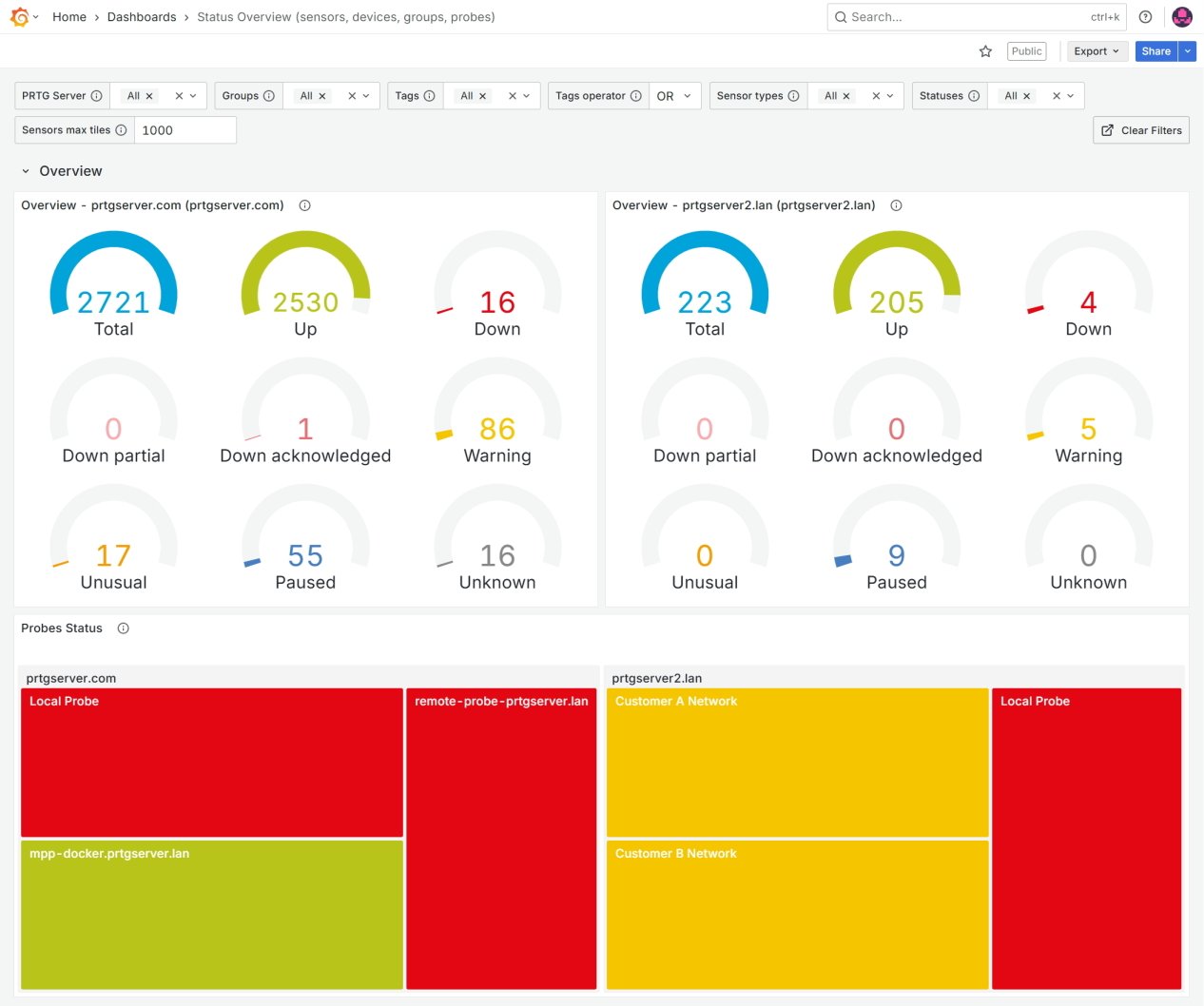Click the info icon beside PRTG Server filter
The width and height of the screenshot is (1204, 1006).
coord(95,95)
